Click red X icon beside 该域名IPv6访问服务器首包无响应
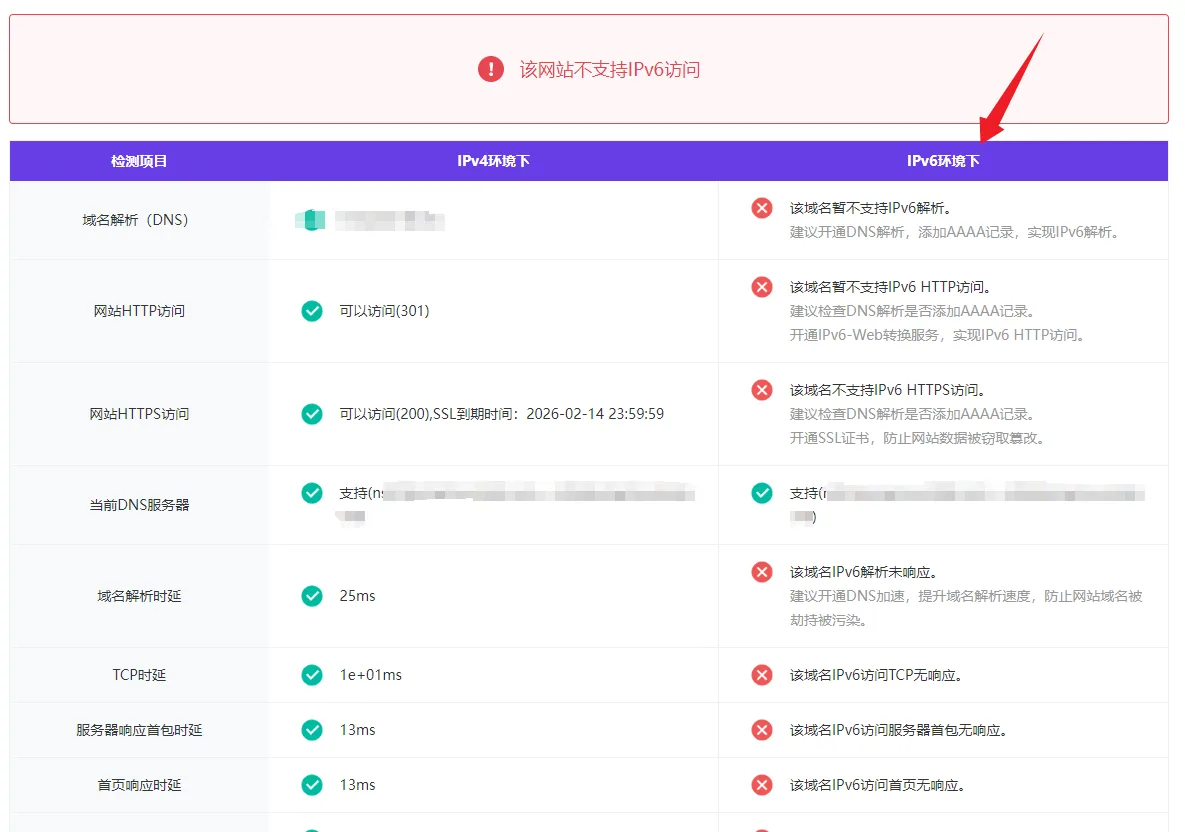This screenshot has width=1185, height=832. click(762, 730)
